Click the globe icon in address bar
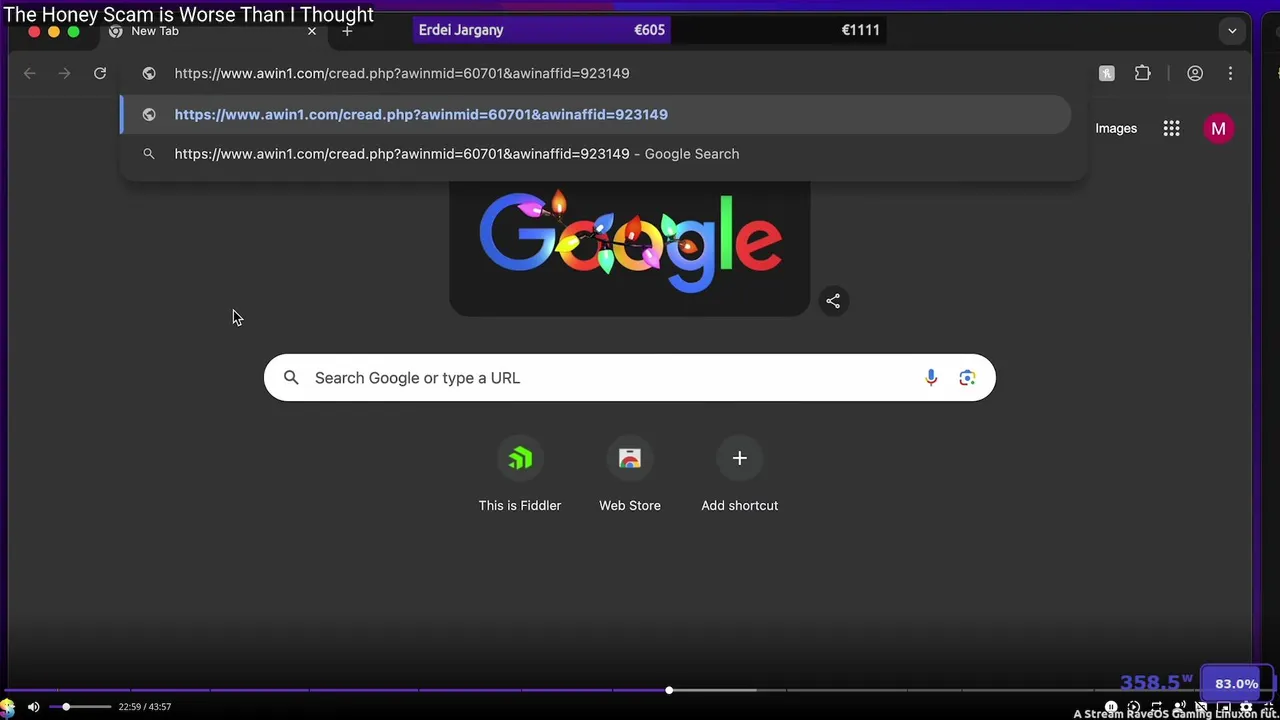The image size is (1280, 720). click(149, 73)
